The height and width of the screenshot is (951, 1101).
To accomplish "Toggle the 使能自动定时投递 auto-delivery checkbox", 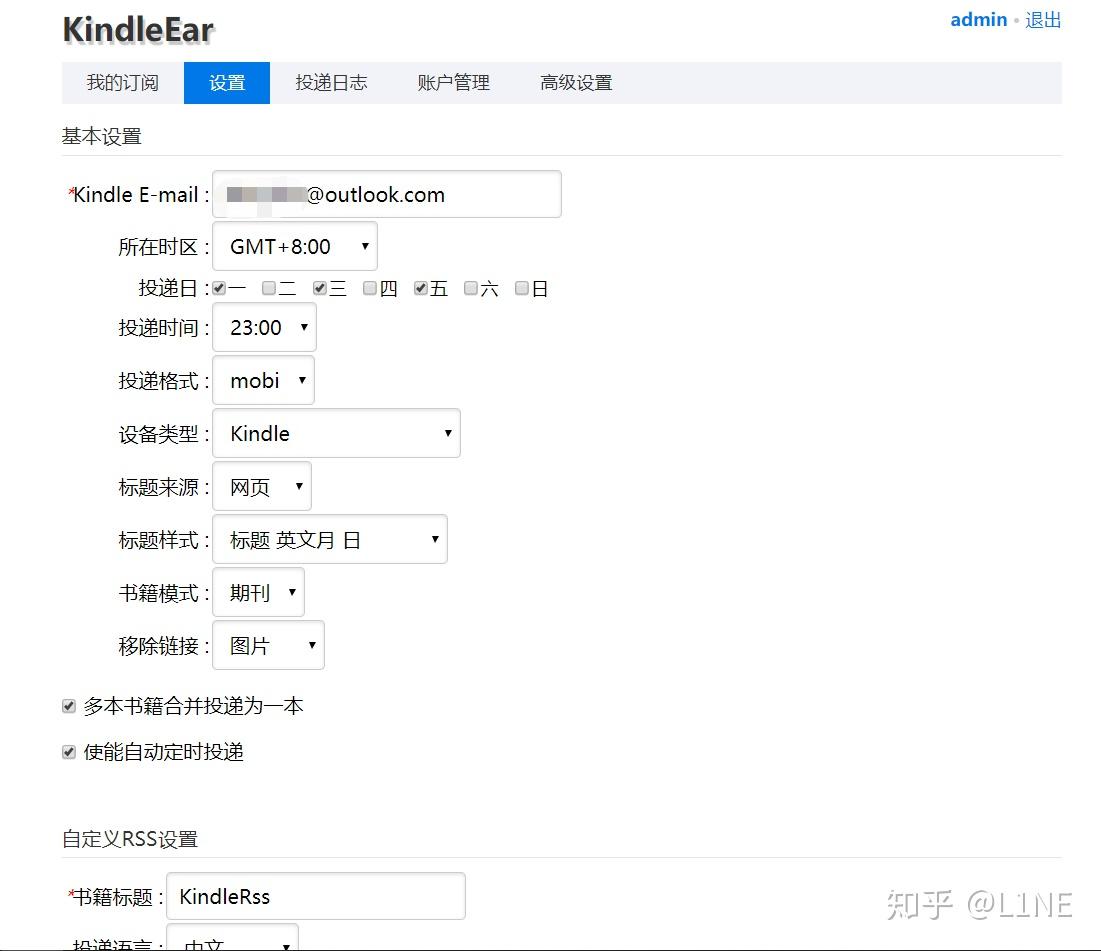I will click(x=68, y=752).
